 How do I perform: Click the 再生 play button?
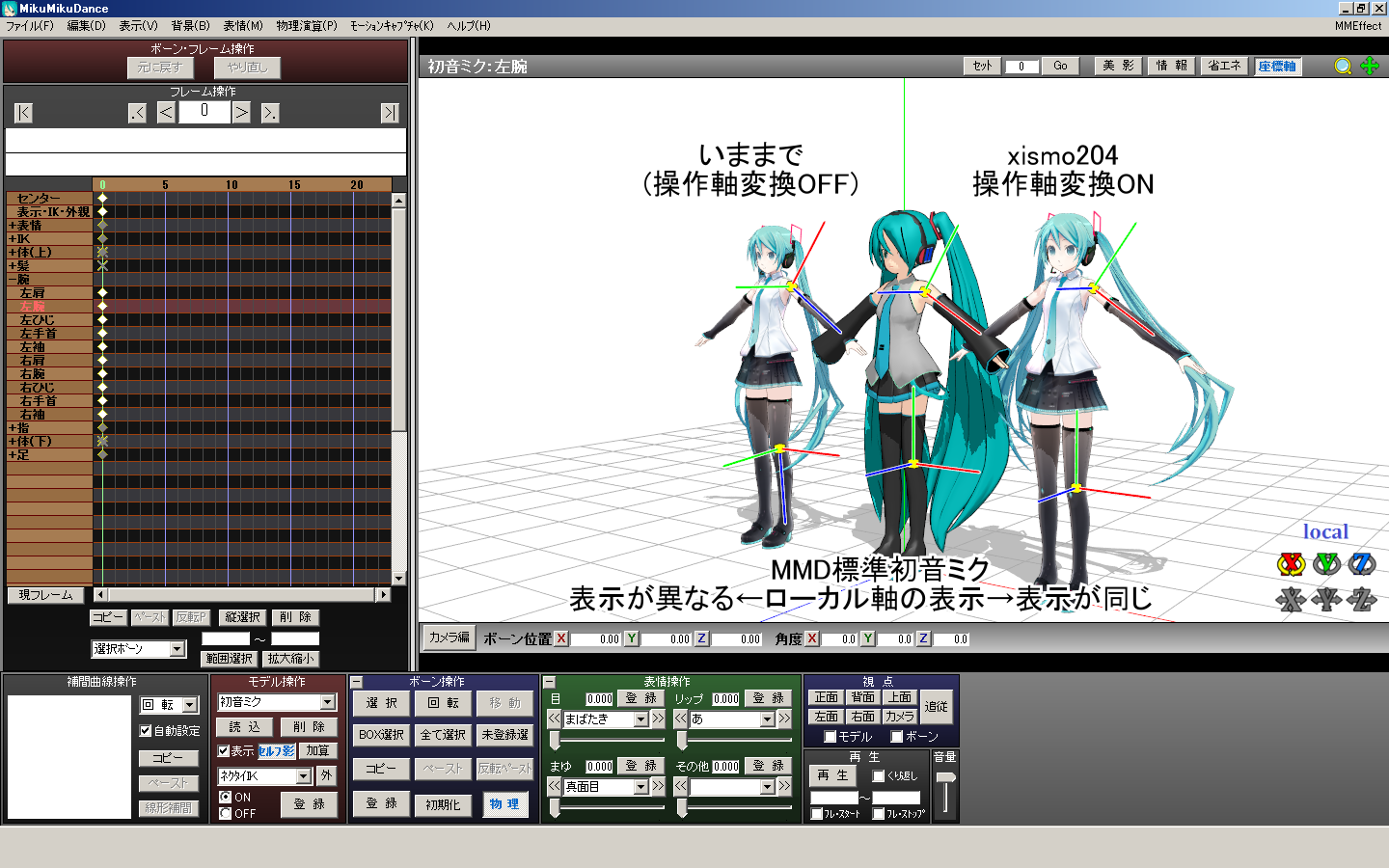[x=832, y=775]
